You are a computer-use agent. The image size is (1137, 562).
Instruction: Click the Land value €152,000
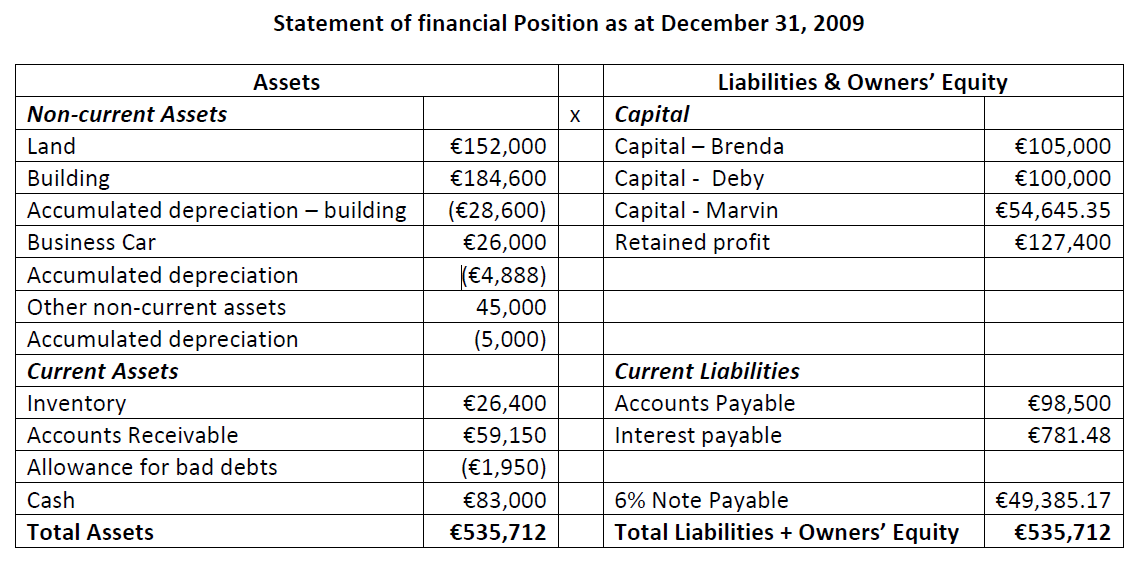(498, 147)
